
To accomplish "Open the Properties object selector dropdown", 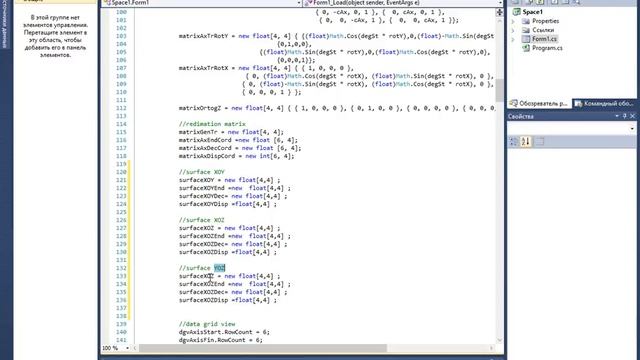I will coord(632,129).
